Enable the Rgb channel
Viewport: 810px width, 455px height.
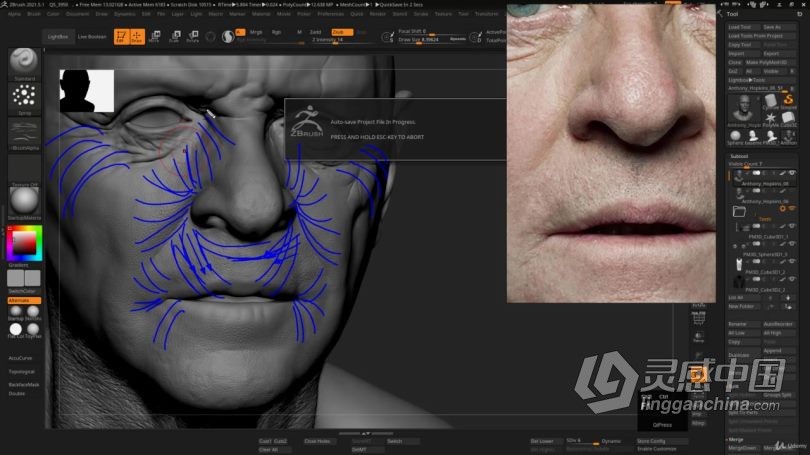click(276, 32)
